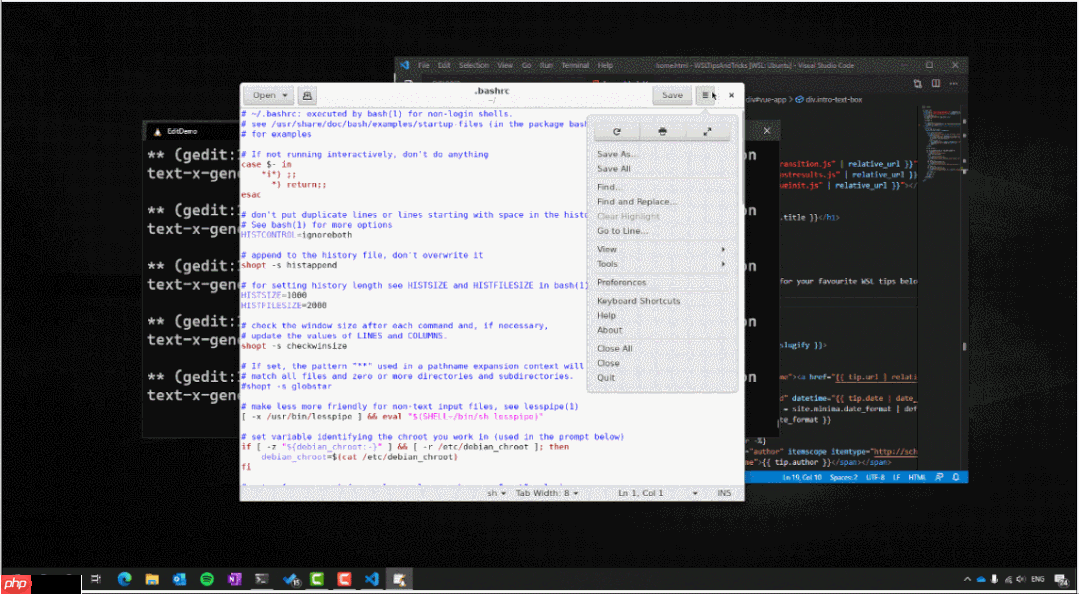Screen dimensions: 1079x594
Task: Open Microsoft Edge from the taskbar
Action: tap(124, 578)
